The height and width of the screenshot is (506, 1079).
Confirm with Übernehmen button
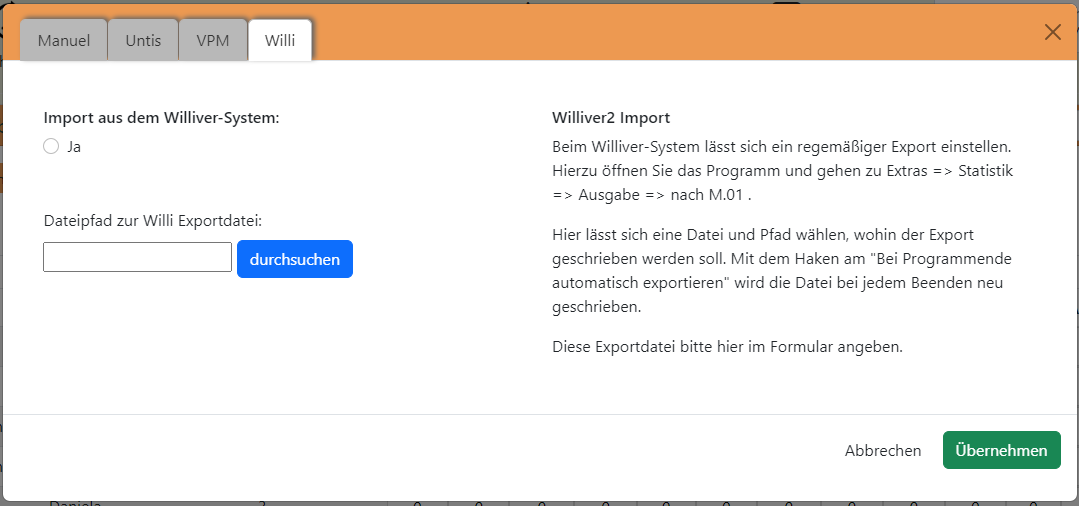point(1001,450)
